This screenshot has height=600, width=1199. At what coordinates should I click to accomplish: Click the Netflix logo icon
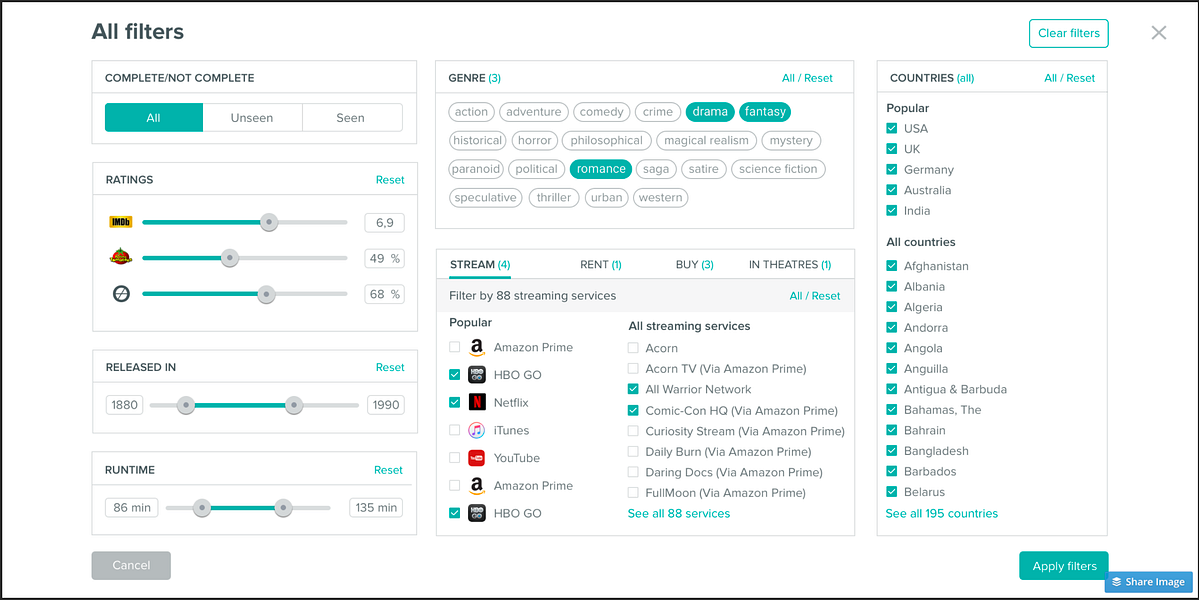477,402
